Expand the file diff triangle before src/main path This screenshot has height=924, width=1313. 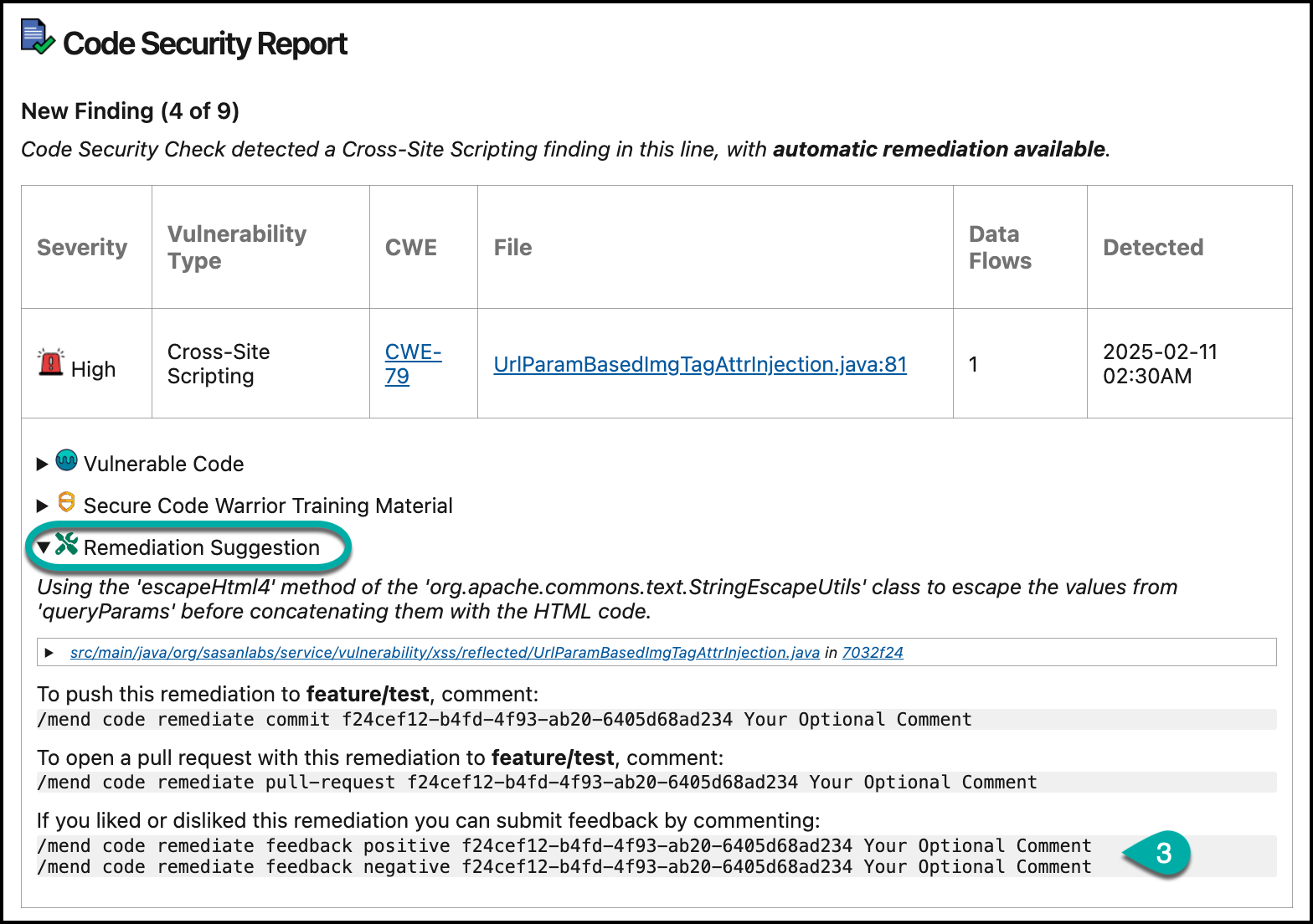tap(49, 653)
